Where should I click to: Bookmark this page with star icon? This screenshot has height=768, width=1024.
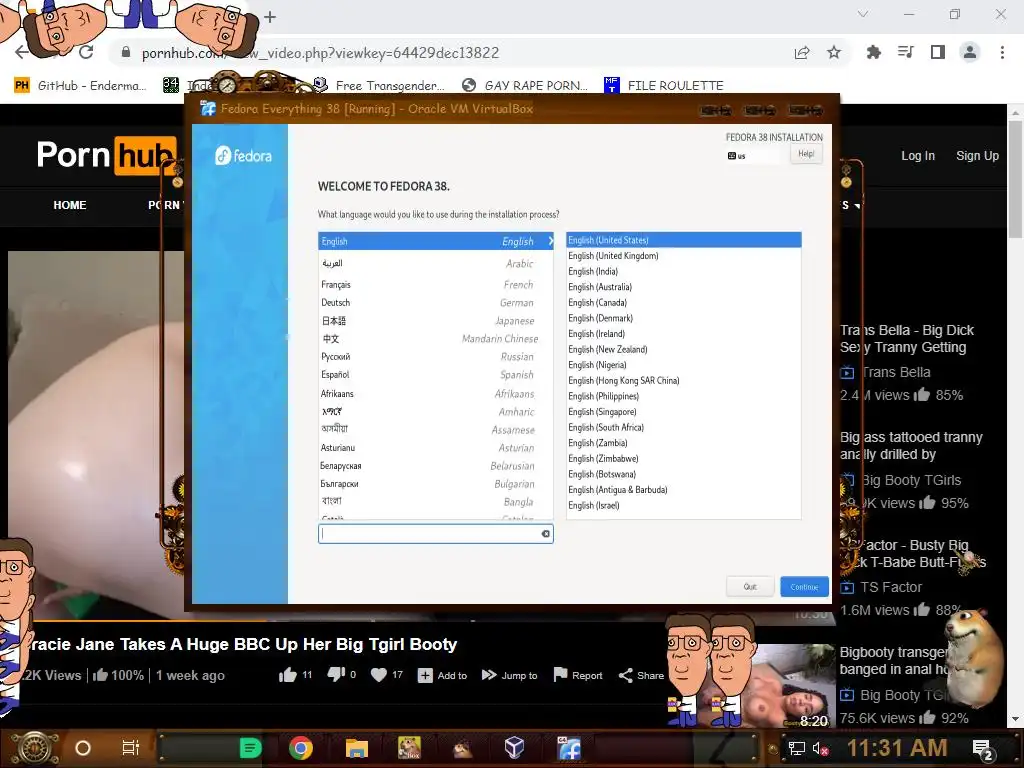pos(834,52)
